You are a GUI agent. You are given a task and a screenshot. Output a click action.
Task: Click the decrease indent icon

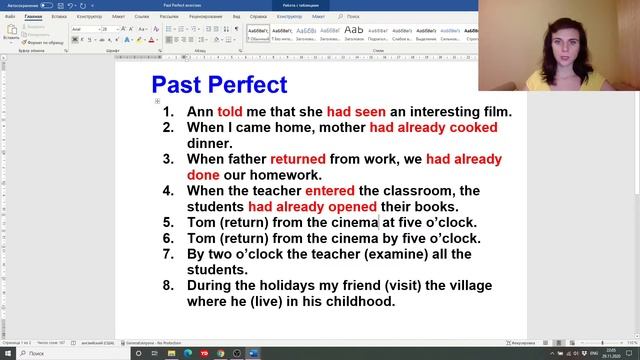click(208, 29)
